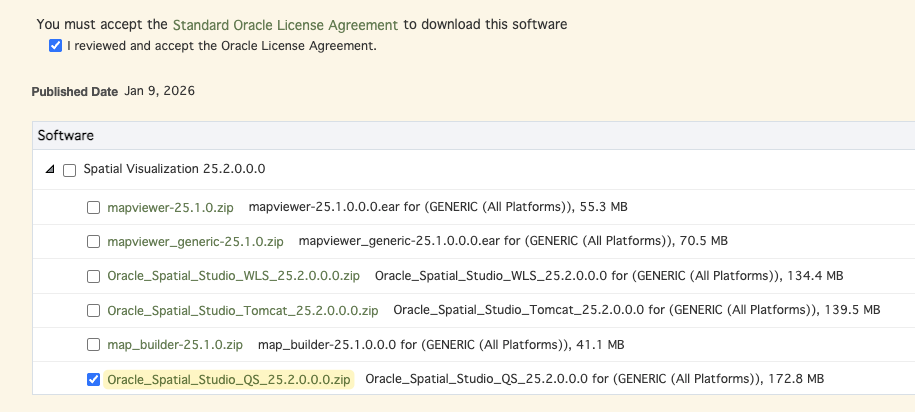Download map_builder-25.1.0.zip via its link
The width and height of the screenshot is (915, 412).
pos(175,345)
